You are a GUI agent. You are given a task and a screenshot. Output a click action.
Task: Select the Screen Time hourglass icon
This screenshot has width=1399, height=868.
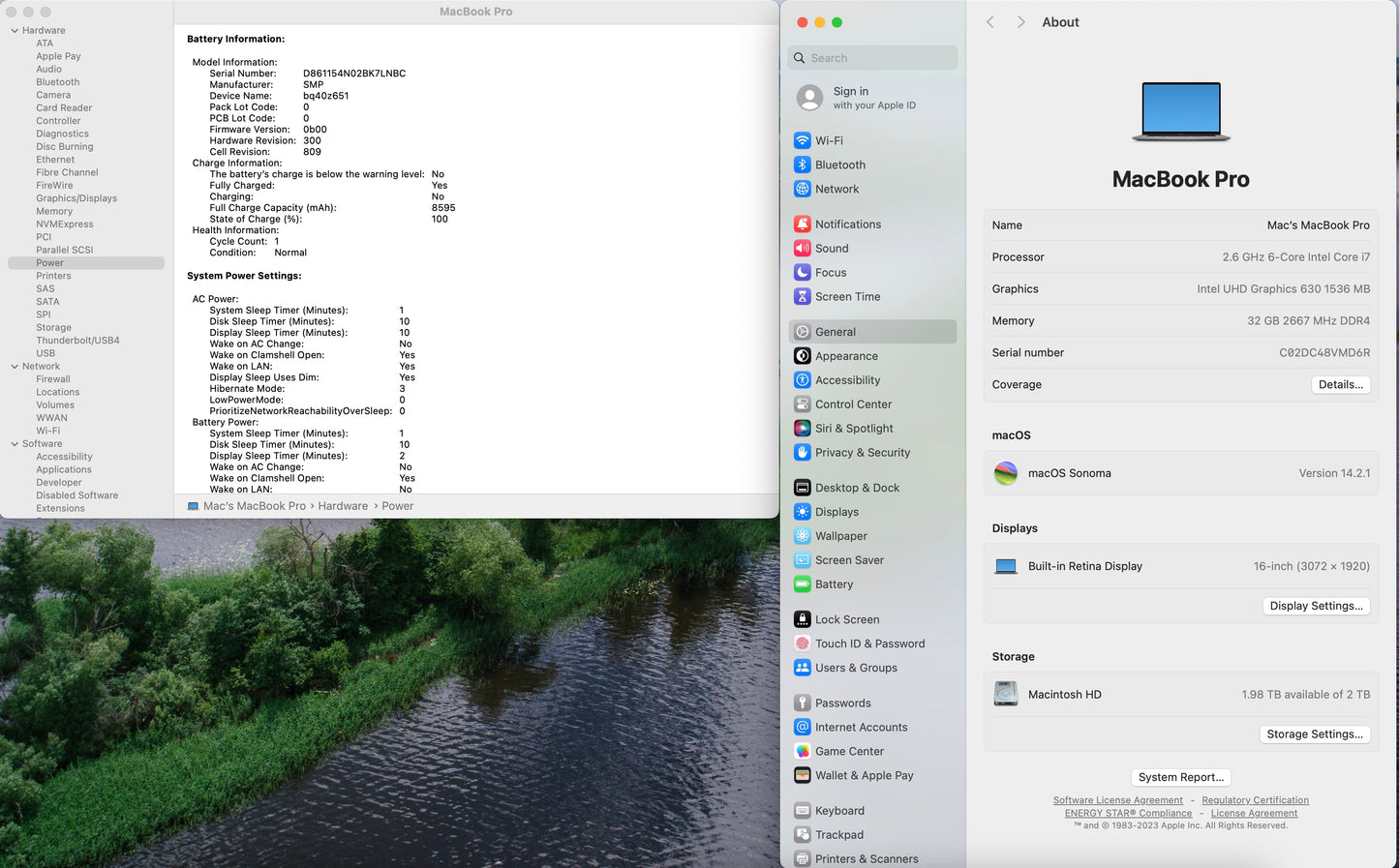click(x=802, y=296)
